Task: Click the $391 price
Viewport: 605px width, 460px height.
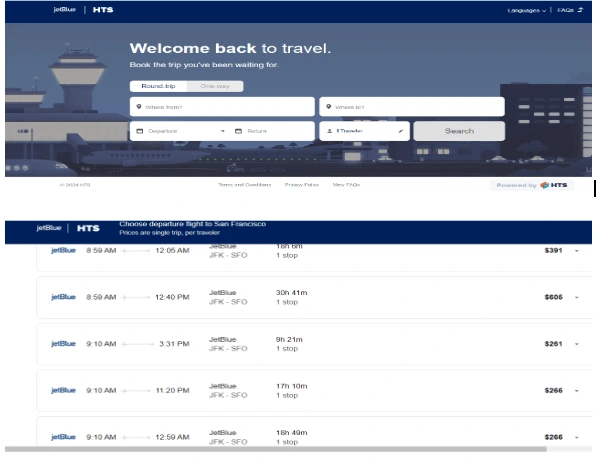Action: coord(553,250)
